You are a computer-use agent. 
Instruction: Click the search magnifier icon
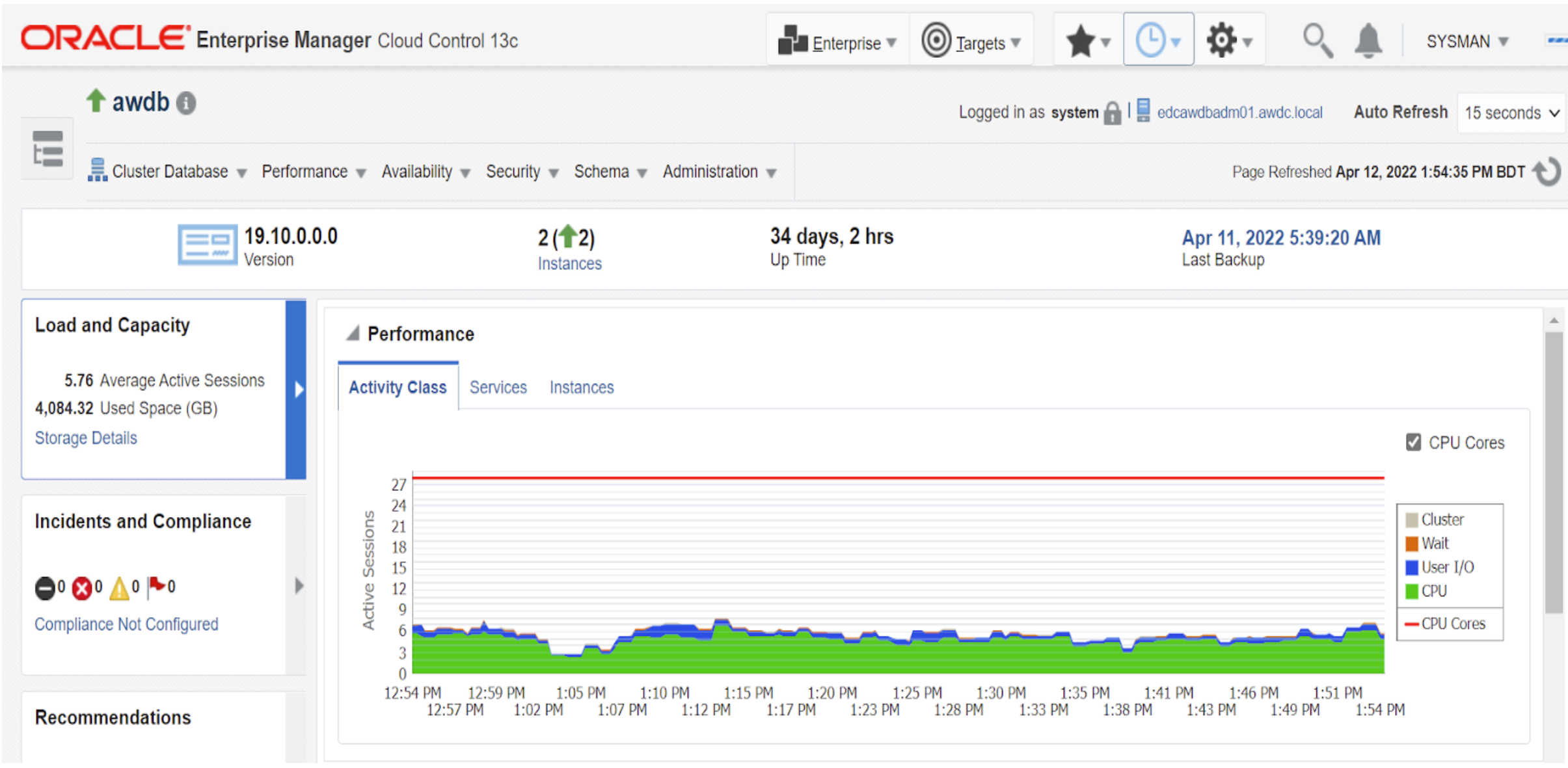point(1317,41)
